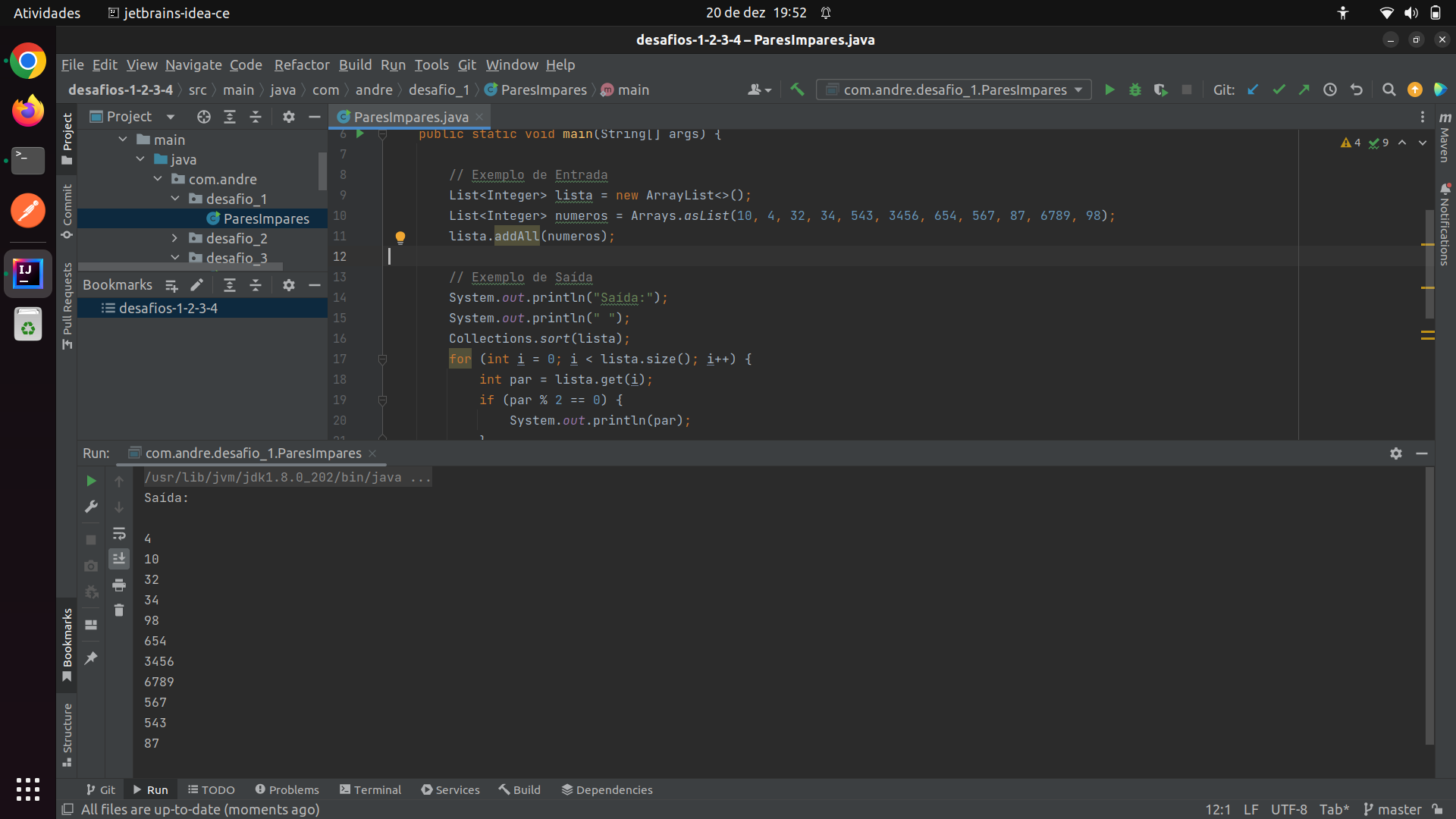This screenshot has width=1456, height=819.
Task: Open Firefox from the Ubuntu dock
Action: pos(27,110)
